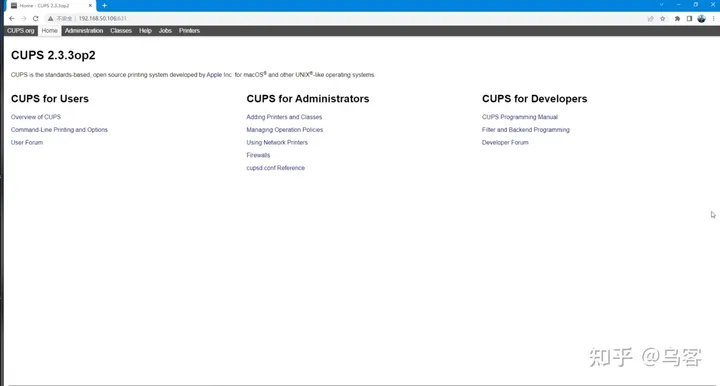Click the CUPS 2.3.3op2 heading
Viewport: 720px width, 386px height.
53,55
